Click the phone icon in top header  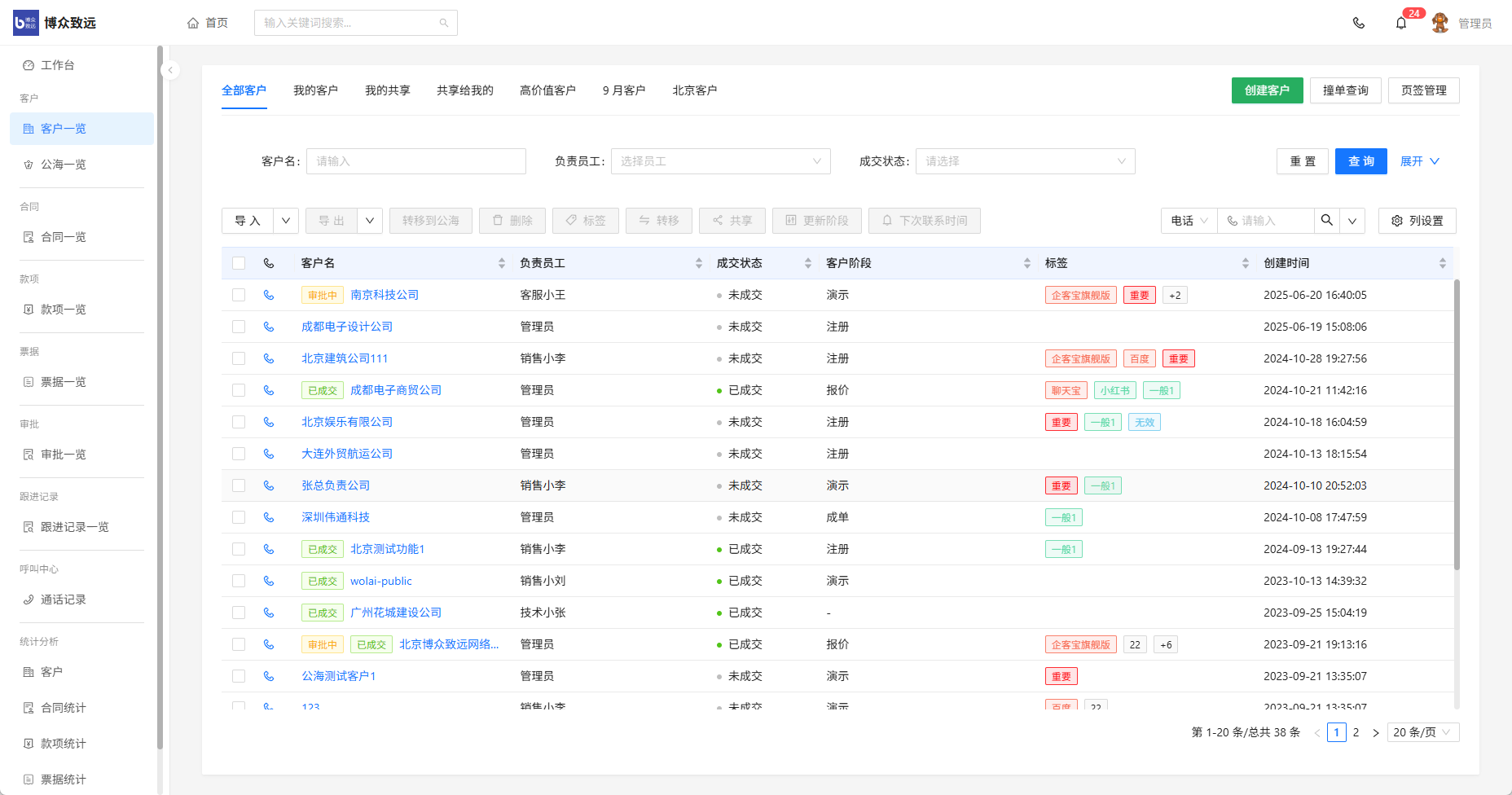click(x=1358, y=23)
